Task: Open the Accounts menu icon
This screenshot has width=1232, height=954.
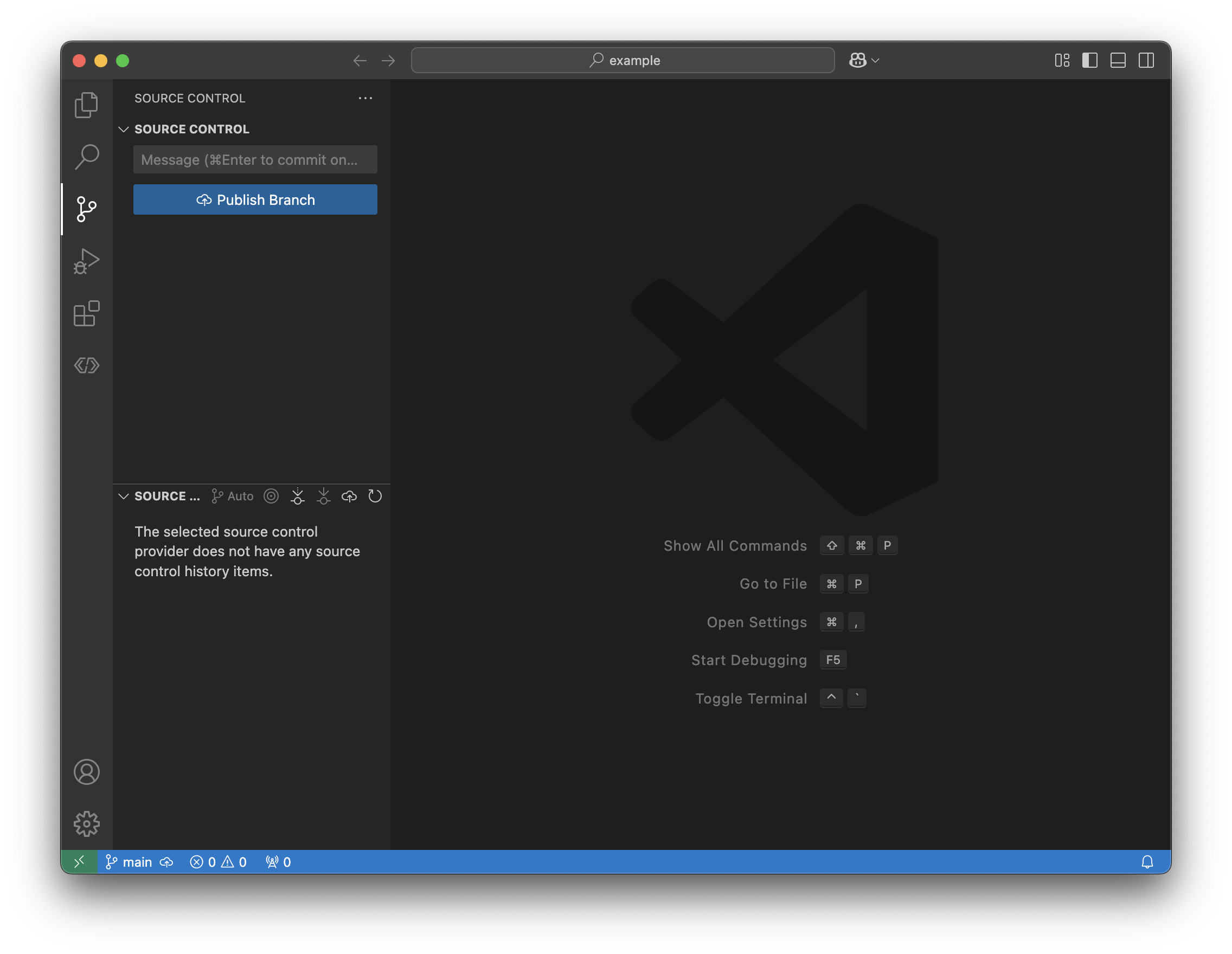Action: tap(86, 772)
